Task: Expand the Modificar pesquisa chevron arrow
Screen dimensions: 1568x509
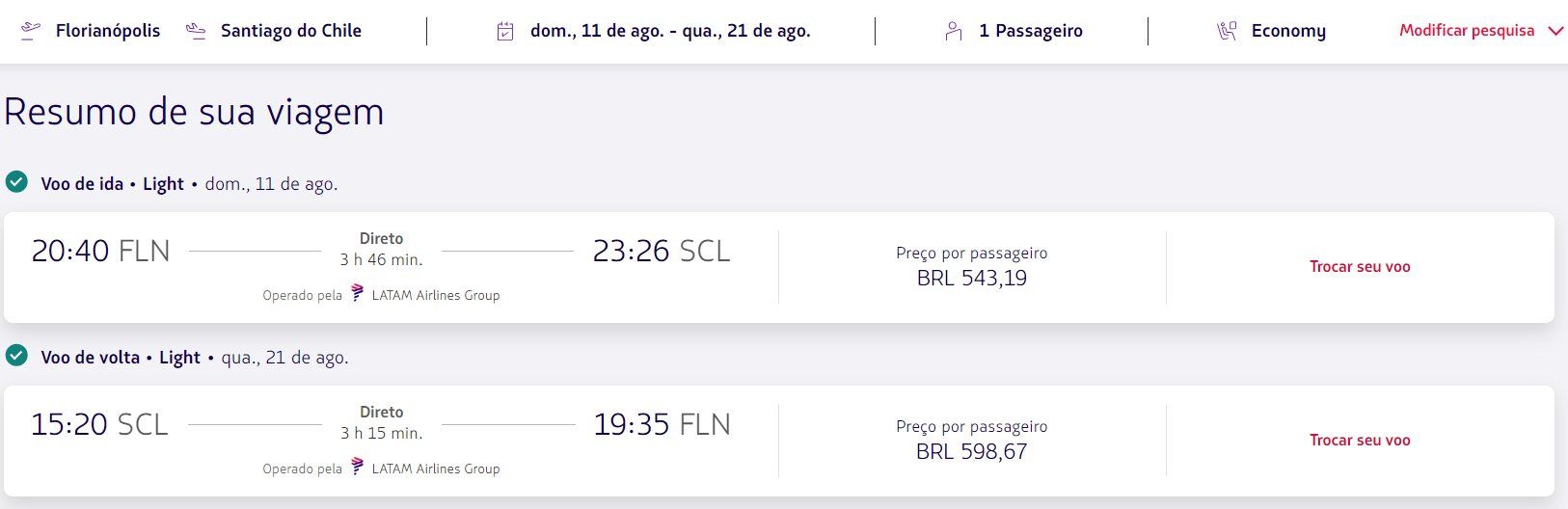Action: (1554, 31)
